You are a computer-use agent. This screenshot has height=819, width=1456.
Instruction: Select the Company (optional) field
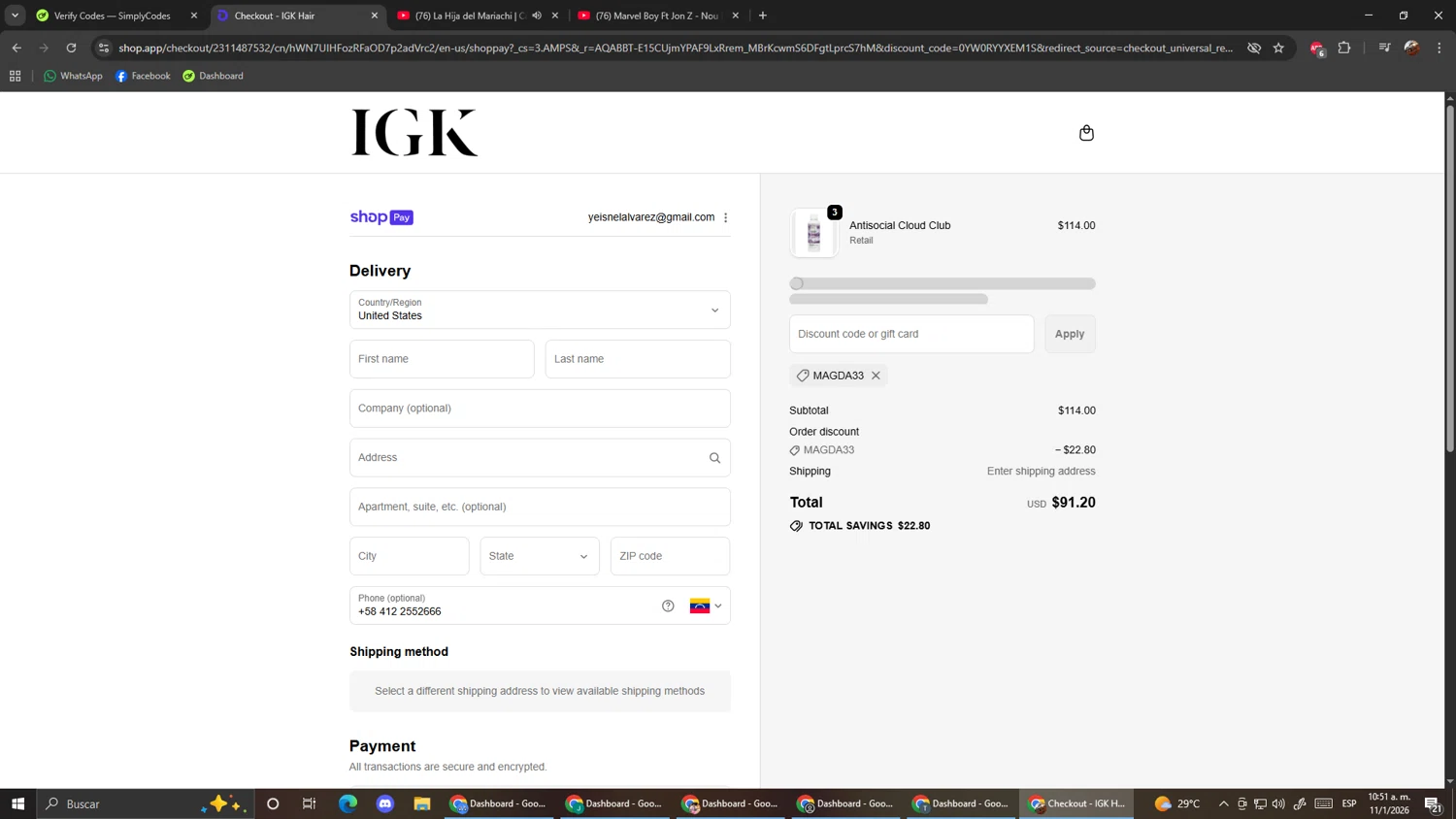(x=540, y=409)
